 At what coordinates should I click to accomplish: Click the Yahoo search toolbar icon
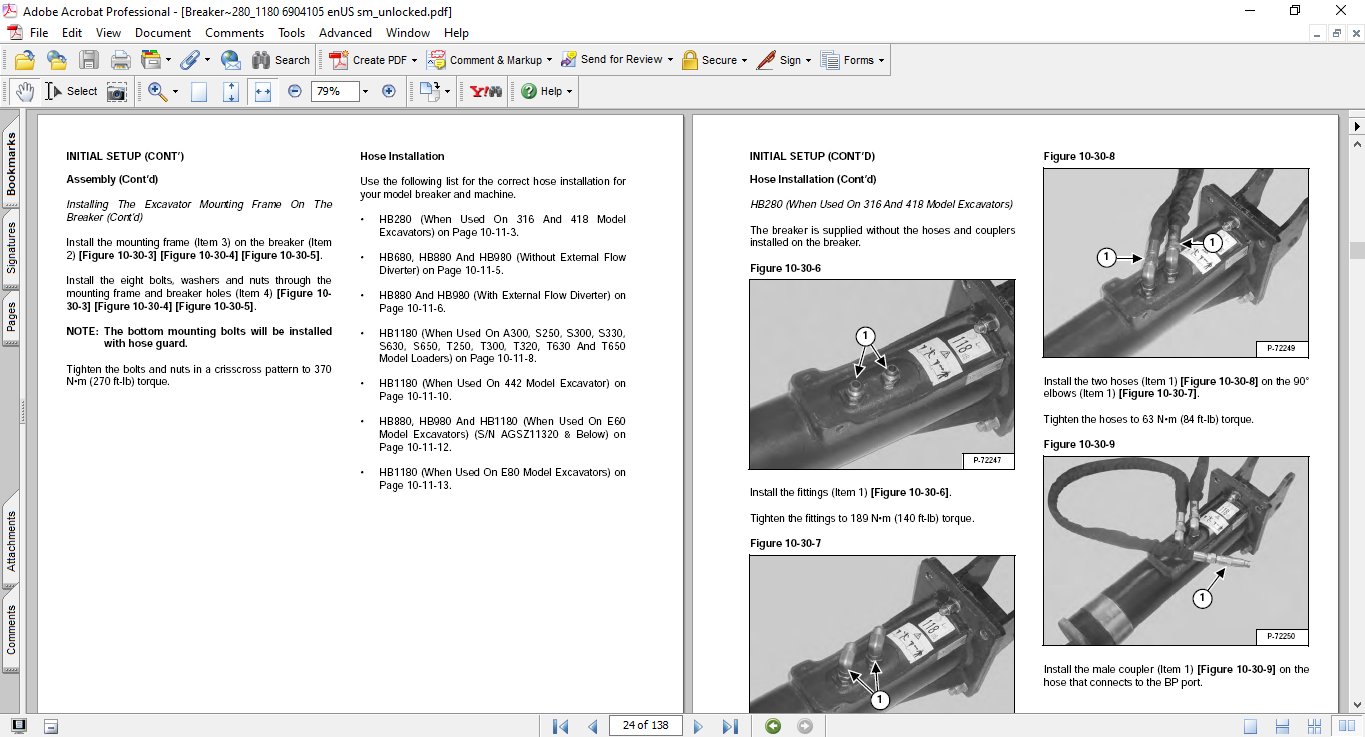pos(486,91)
